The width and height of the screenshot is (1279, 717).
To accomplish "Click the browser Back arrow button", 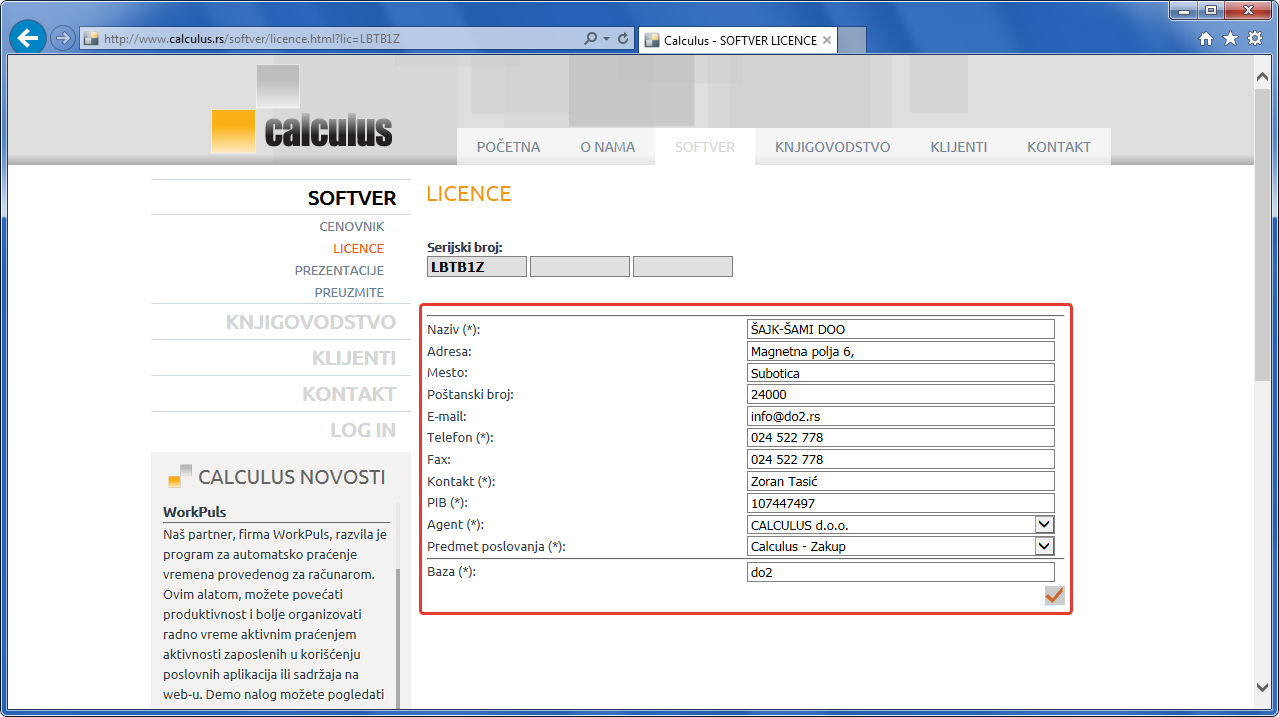I will pos(28,39).
